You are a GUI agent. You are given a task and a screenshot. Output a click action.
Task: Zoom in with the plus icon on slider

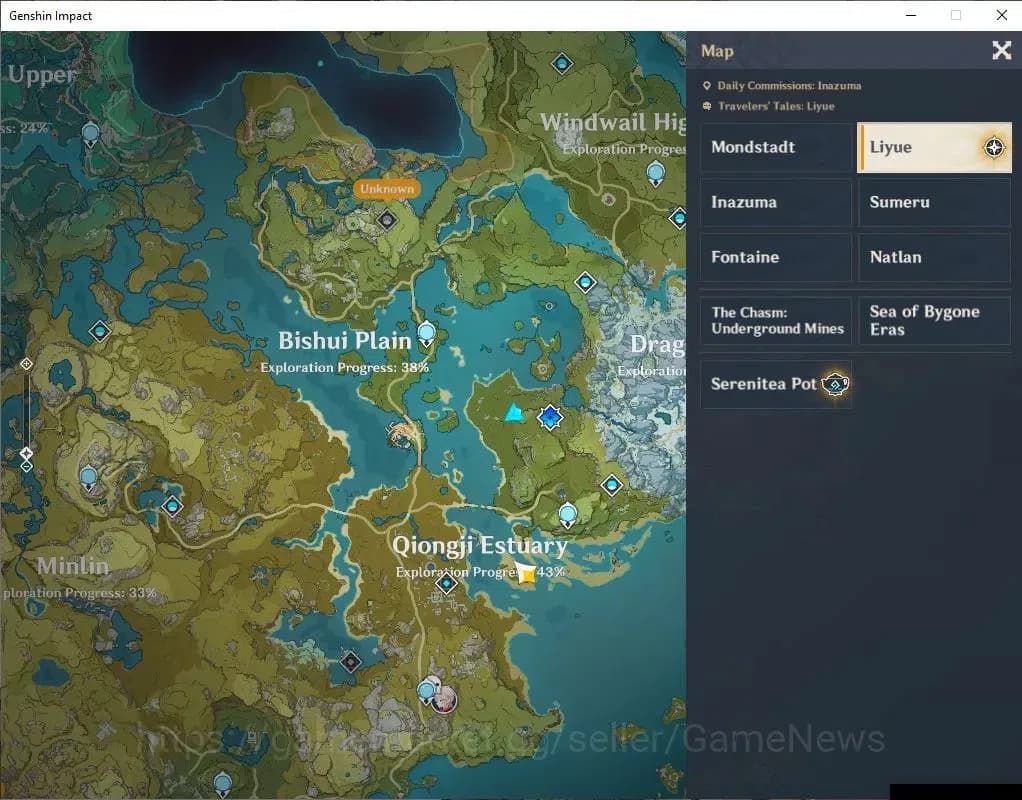(x=26, y=364)
